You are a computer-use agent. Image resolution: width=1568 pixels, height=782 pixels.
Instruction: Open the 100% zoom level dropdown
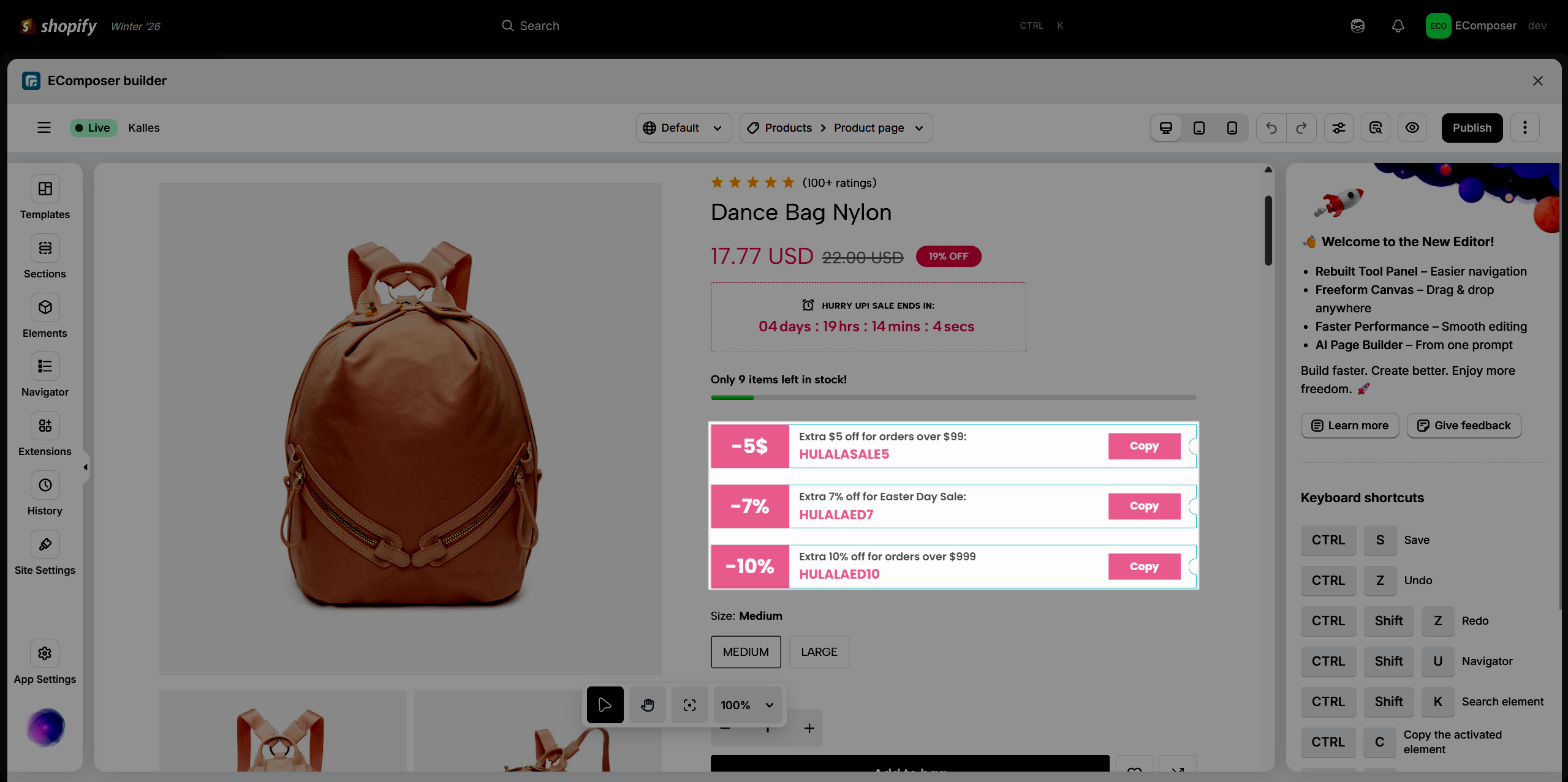coord(747,705)
